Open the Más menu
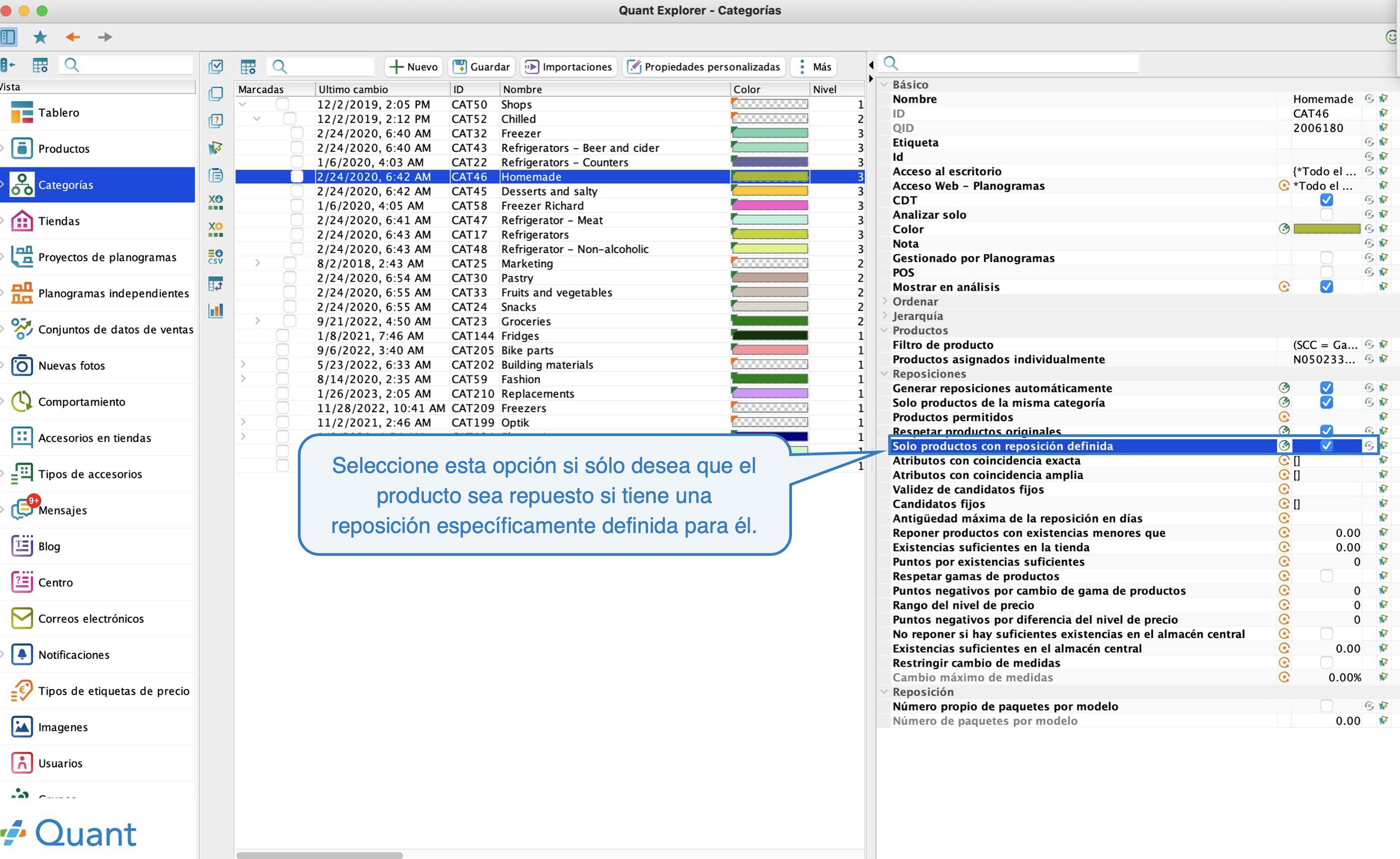 click(814, 67)
